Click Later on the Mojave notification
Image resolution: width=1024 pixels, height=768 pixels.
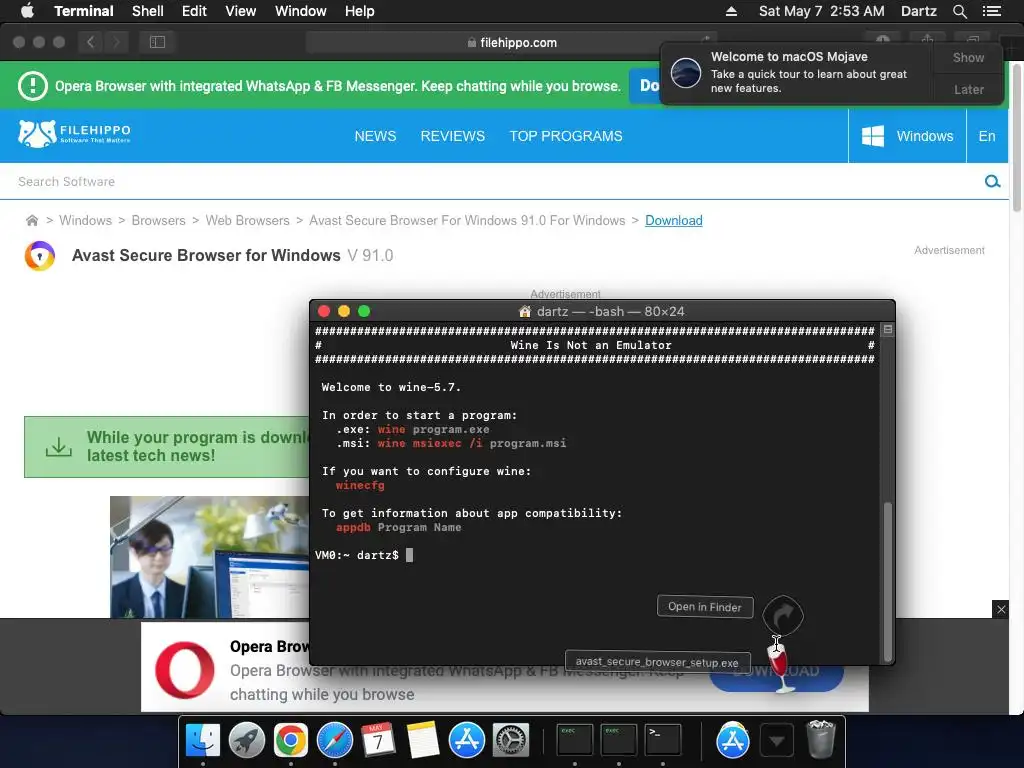coord(968,89)
